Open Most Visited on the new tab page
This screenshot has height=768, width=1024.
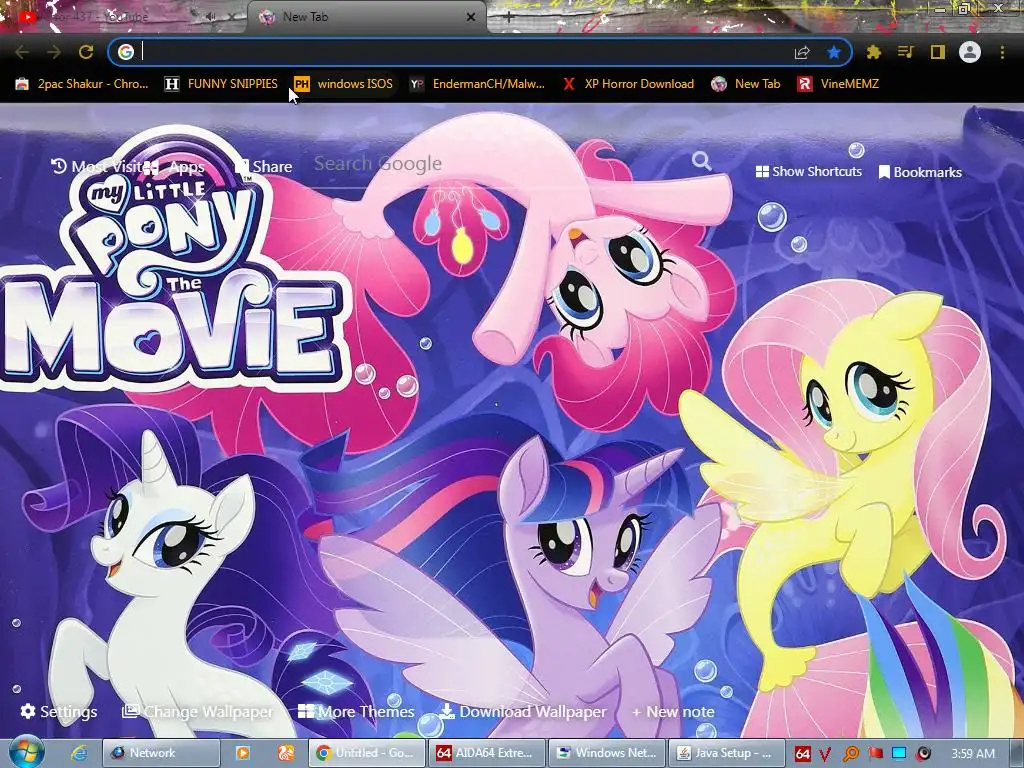98,167
